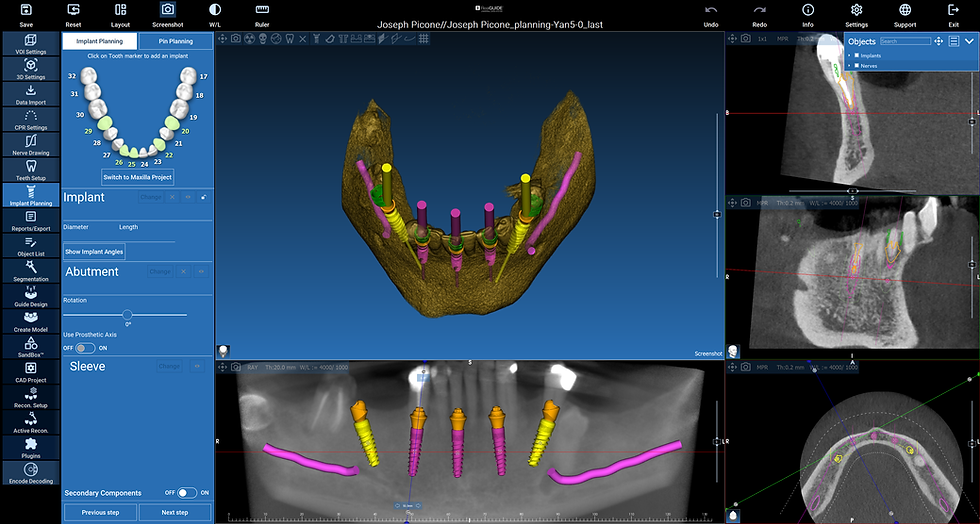
Task: Toggle Use Prosthetic Axis switch
Action: (85, 348)
